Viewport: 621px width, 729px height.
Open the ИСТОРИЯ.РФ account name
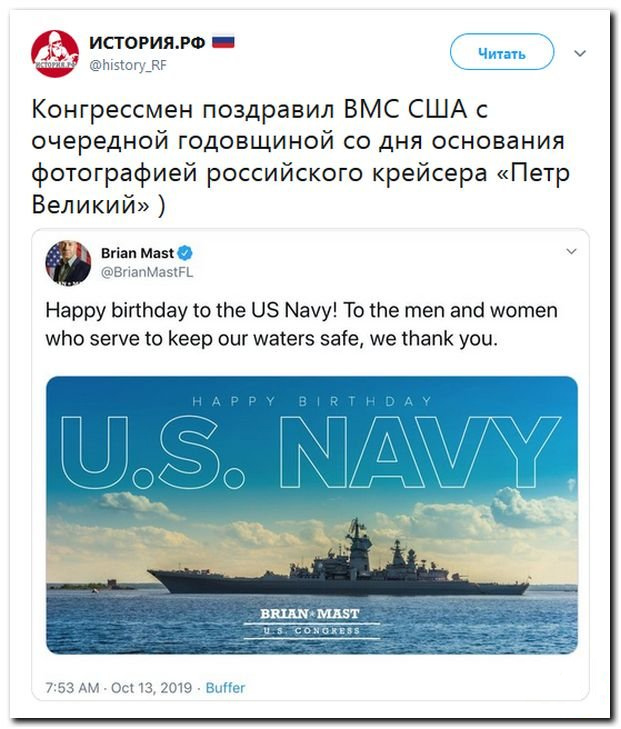coord(147,42)
